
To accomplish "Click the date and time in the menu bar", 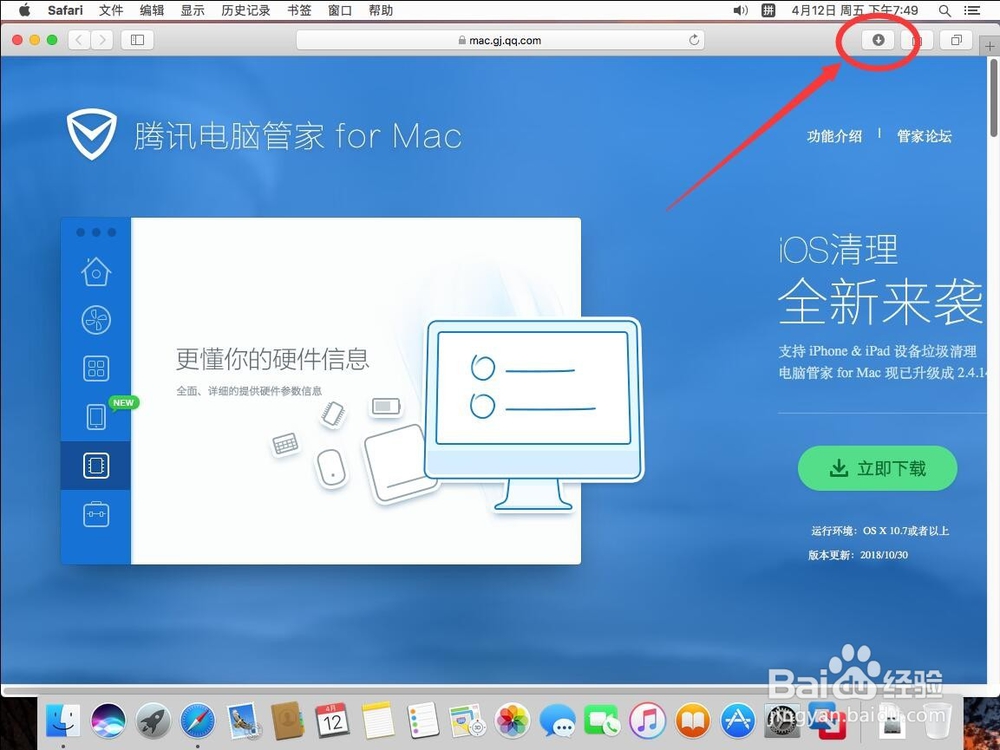I will [x=855, y=10].
